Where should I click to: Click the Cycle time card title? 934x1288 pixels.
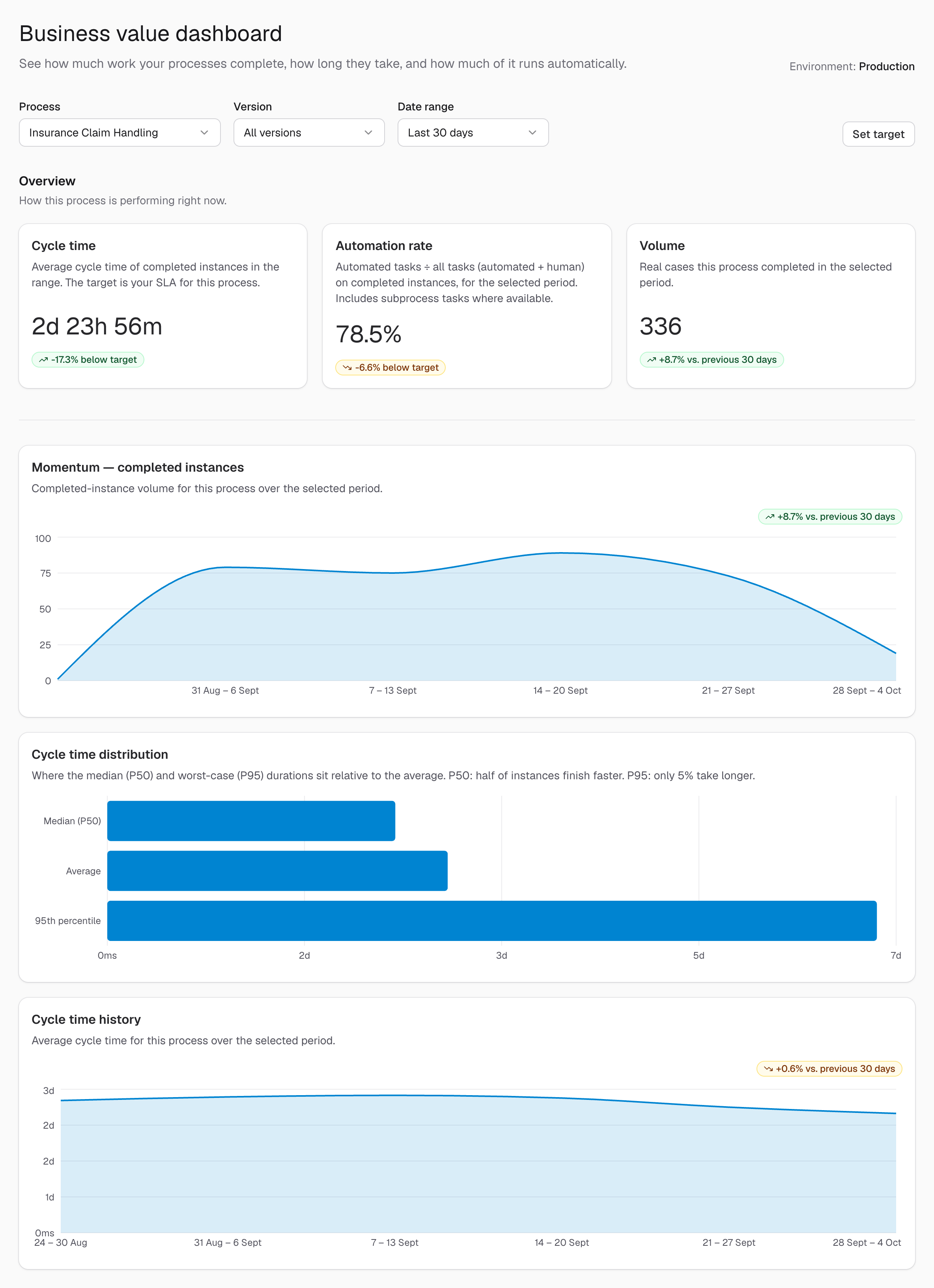(x=64, y=245)
